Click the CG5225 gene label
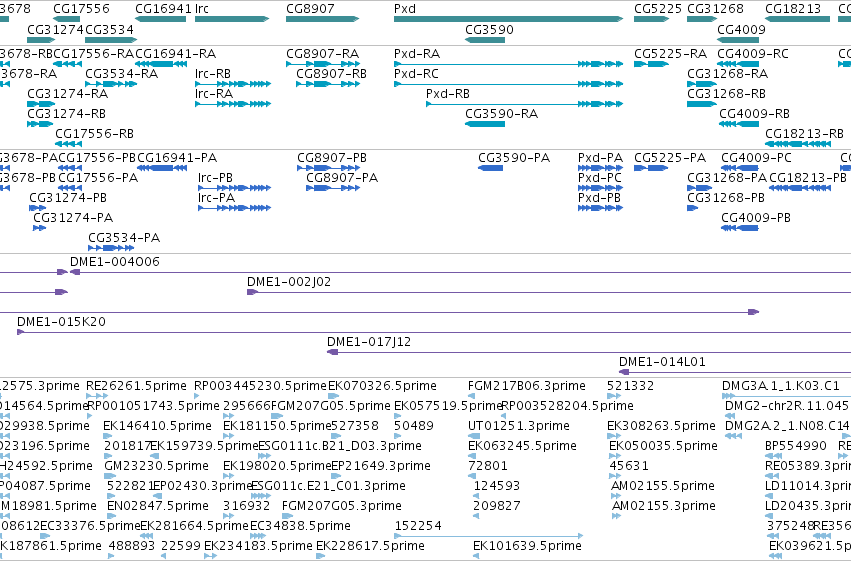This screenshot has height=561, width=851. (658, 9)
